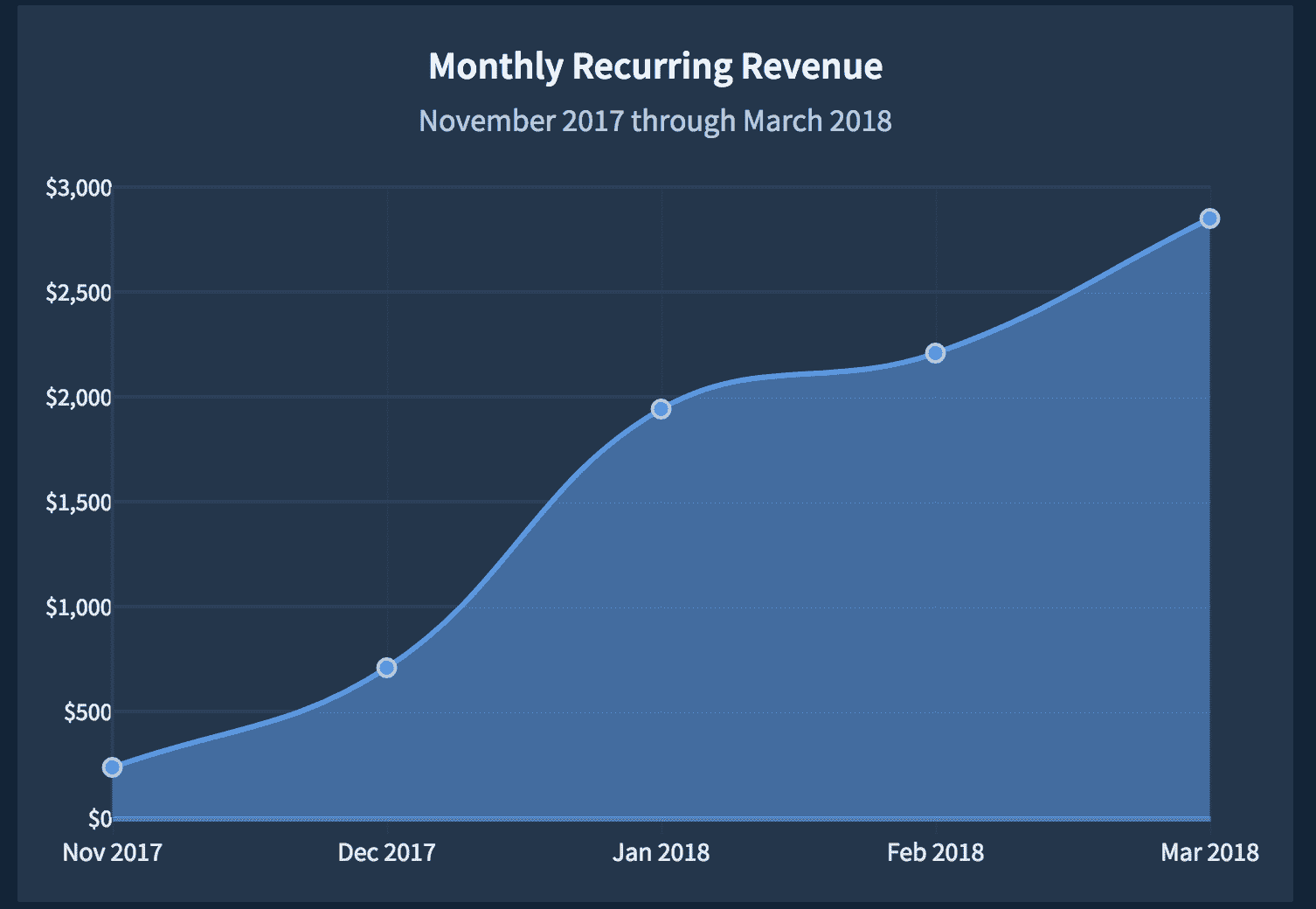This screenshot has width=1316, height=909.
Task: Click the $2,000 y-axis label
Action: tap(79, 398)
